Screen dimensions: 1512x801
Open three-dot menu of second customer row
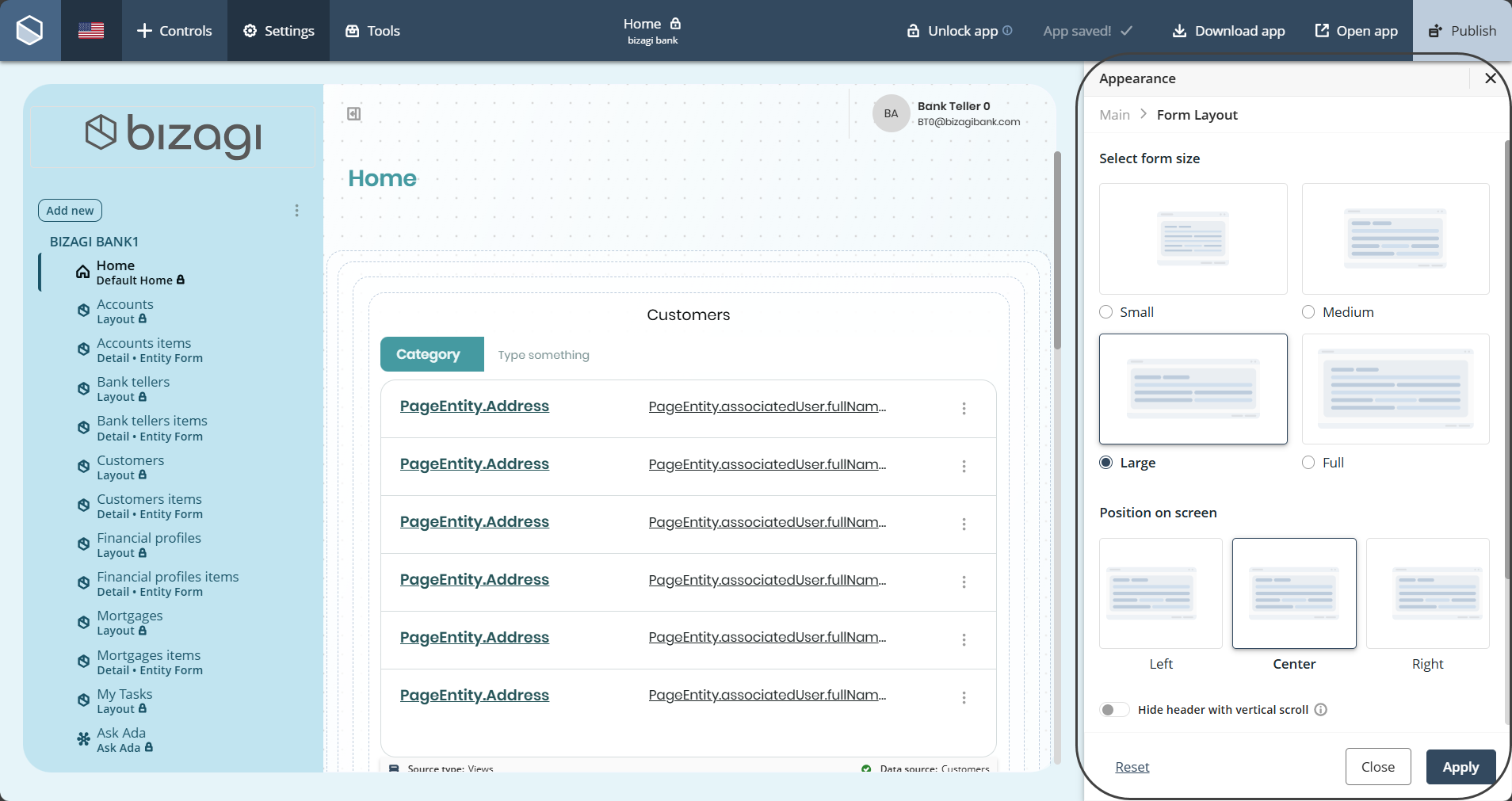[964, 467]
